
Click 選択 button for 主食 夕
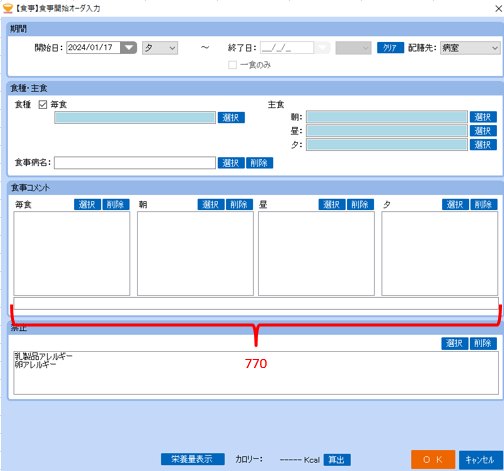[x=483, y=145]
